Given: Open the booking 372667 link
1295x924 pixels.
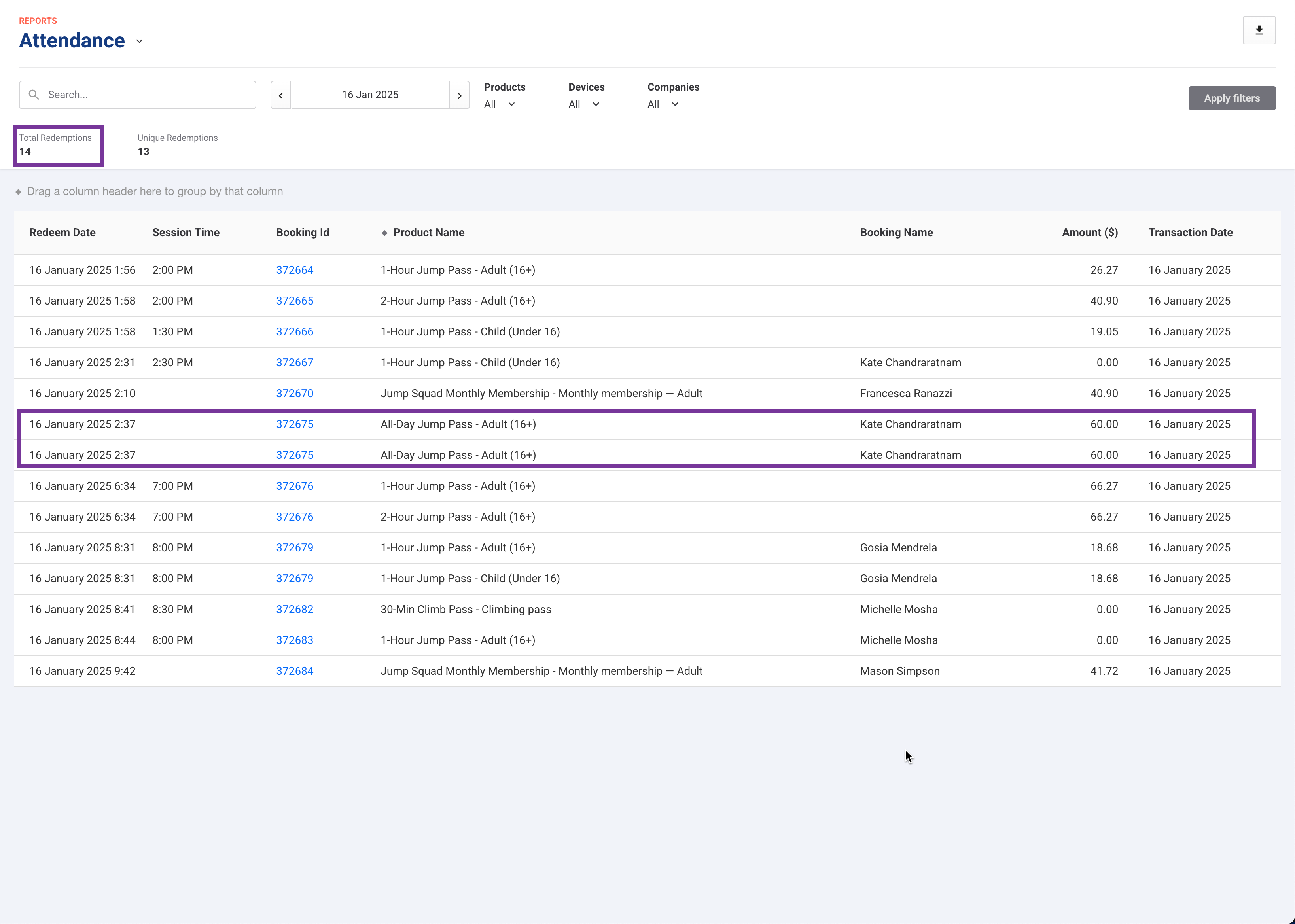Looking at the screenshot, I should pyautogui.click(x=295, y=362).
